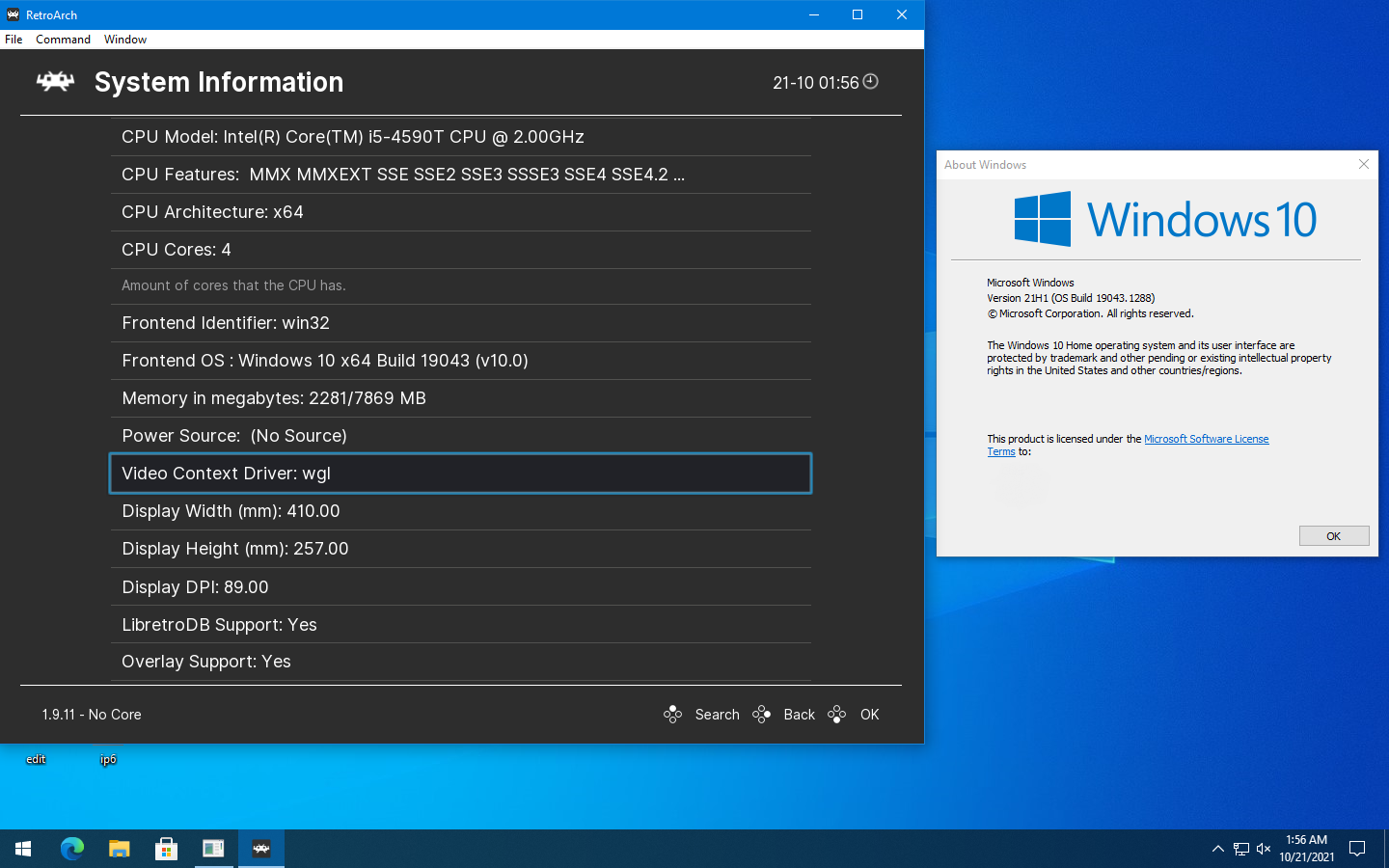Viewport: 1389px width, 868px height.
Task: Select the Frontend OS row
Action: (461, 361)
